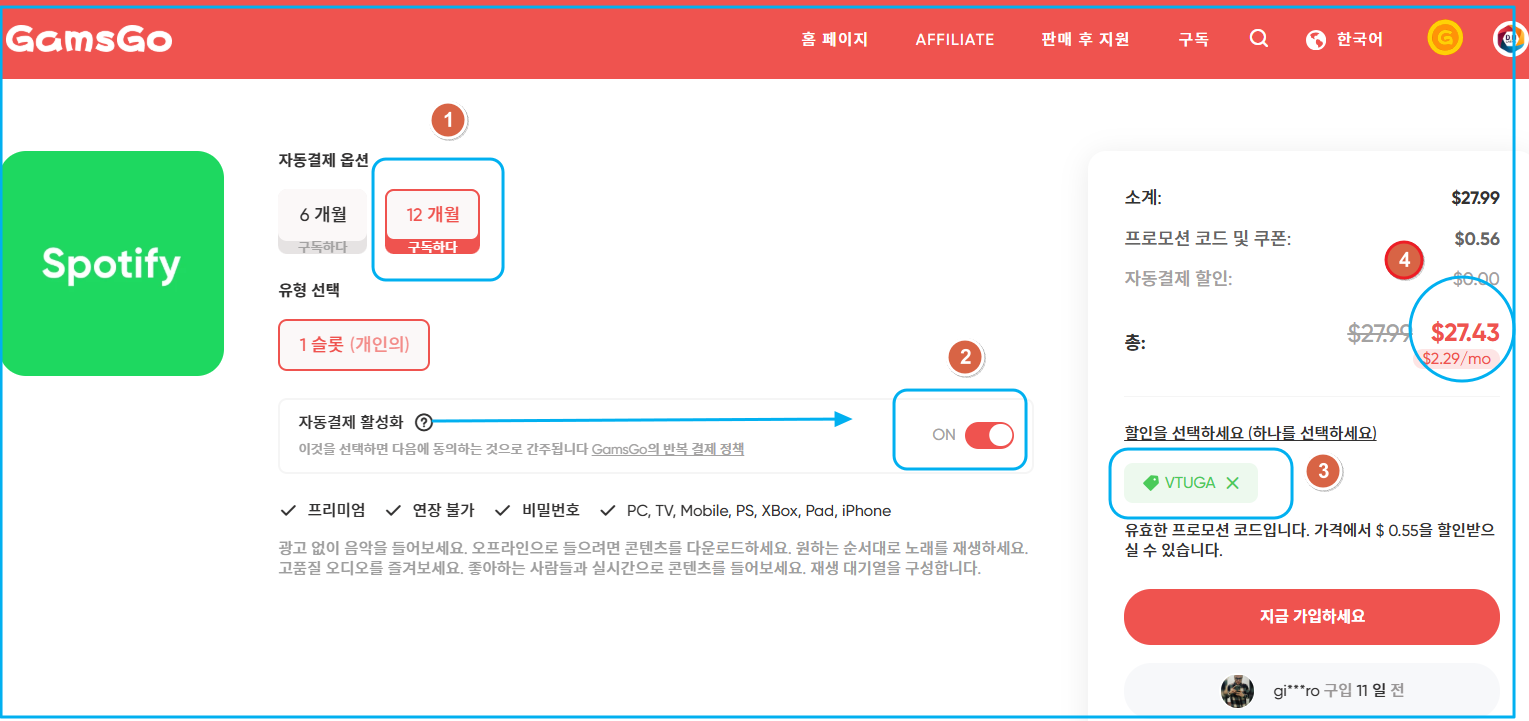This screenshot has width=1529, height=721.
Task: Remove VTUGA promo code with X
Action: (1232, 483)
